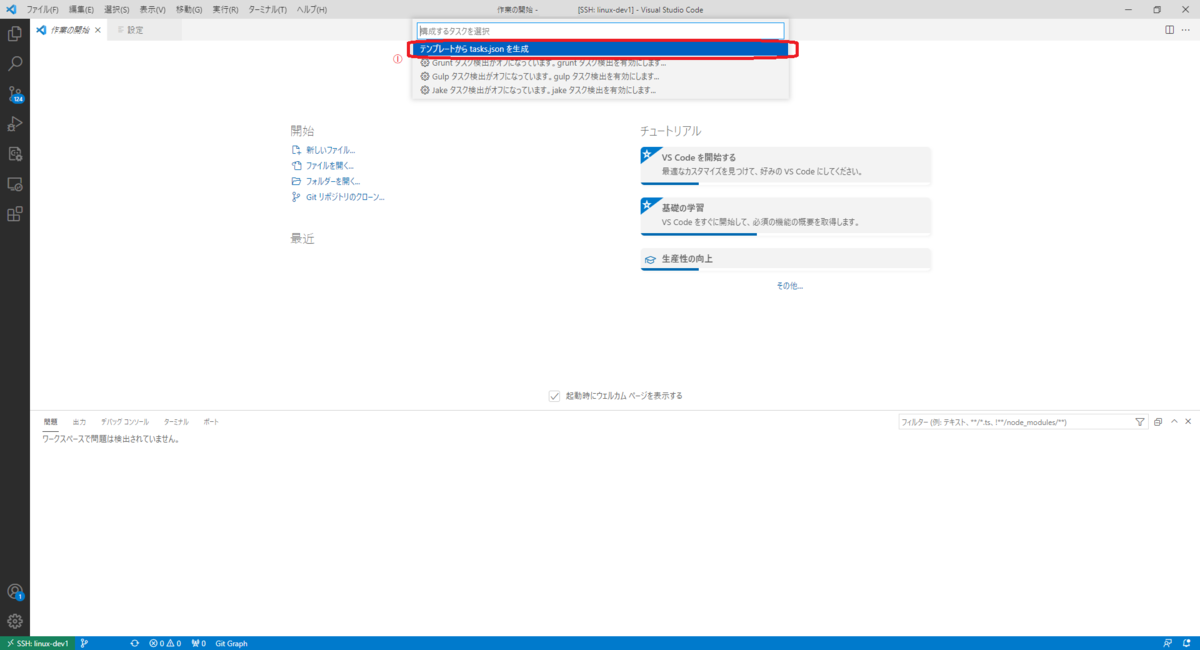
Task: Open the 生産性の向上 tutorial card
Action: [786, 259]
